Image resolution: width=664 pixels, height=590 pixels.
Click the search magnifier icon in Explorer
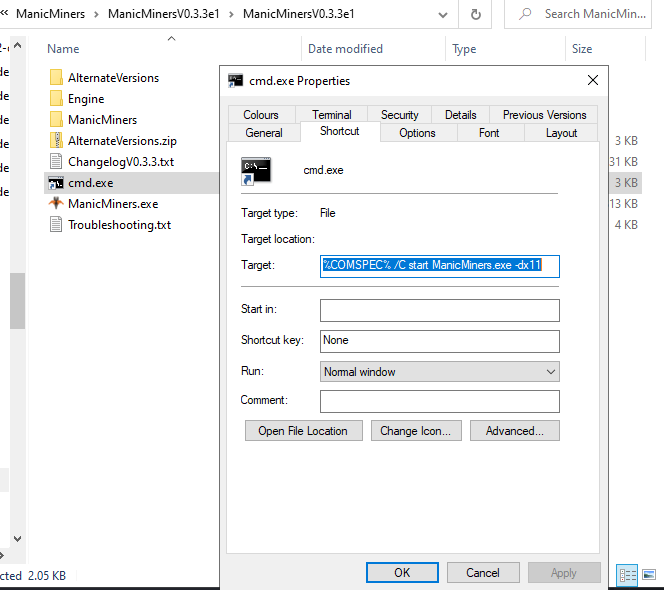point(525,14)
